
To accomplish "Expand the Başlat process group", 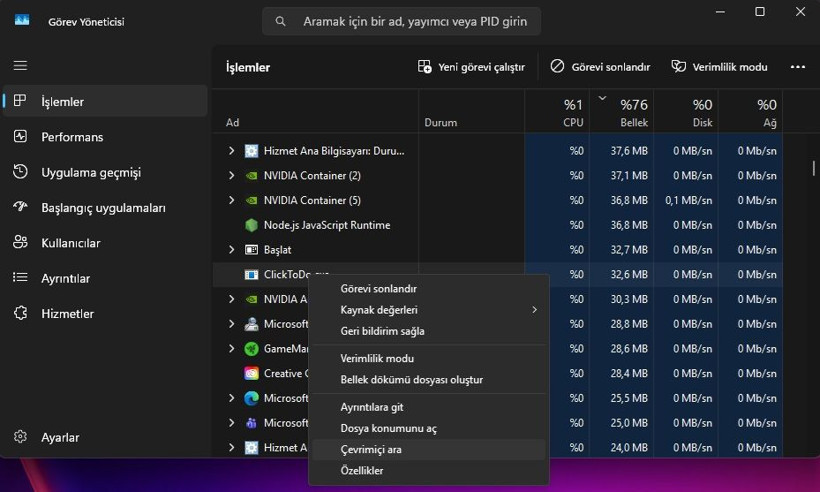I will point(231,250).
